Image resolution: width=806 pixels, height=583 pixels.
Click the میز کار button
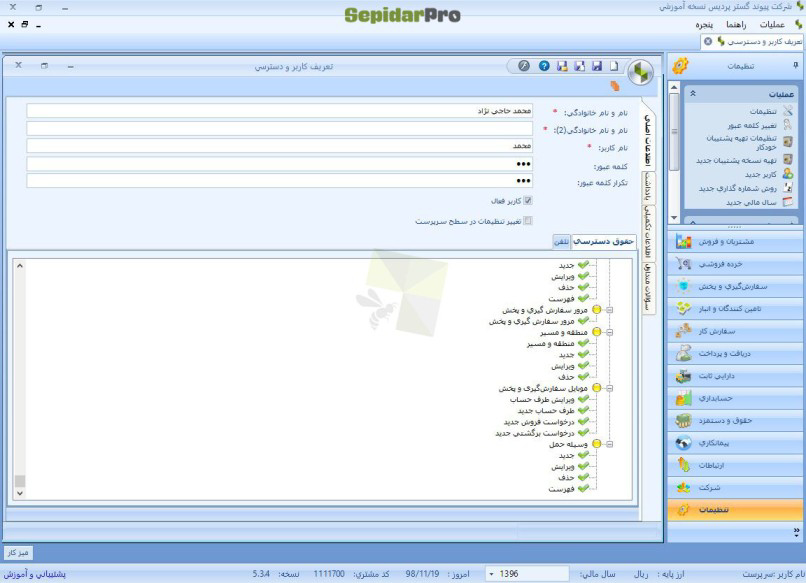19,553
